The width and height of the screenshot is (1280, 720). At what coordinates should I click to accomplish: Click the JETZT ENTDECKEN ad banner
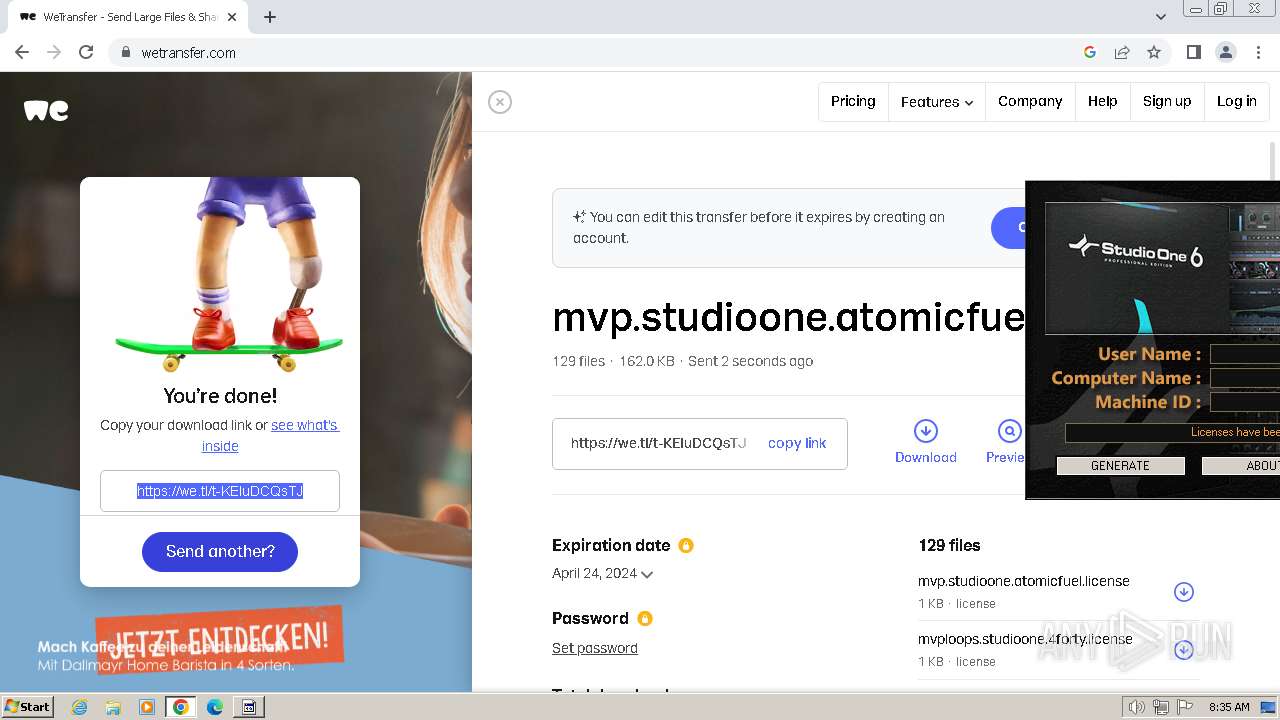[x=220, y=638]
